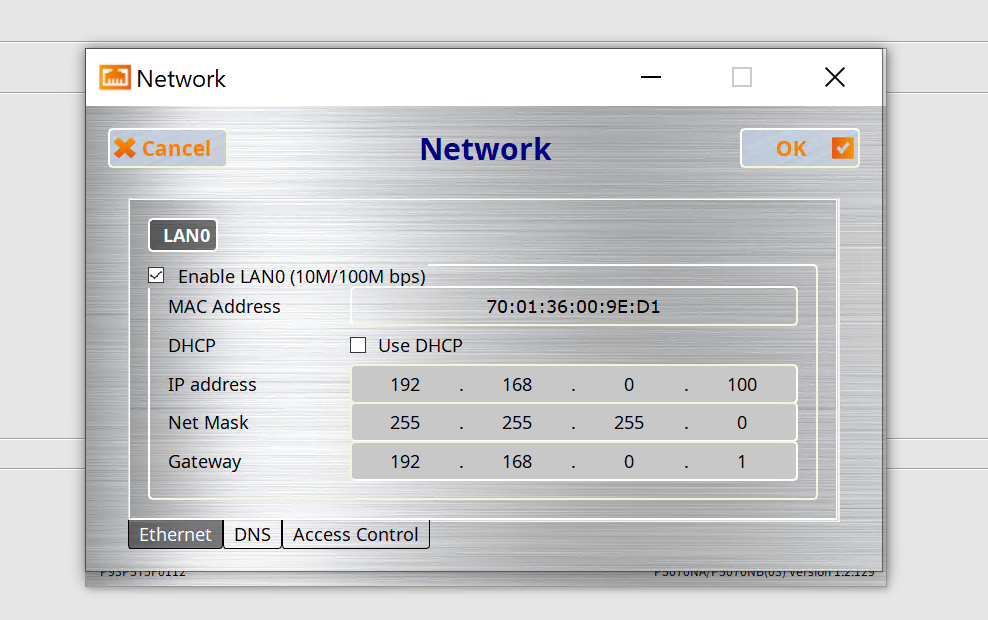Screen dimensions: 988x620
Task: Select first octet of IP address
Action: point(405,385)
